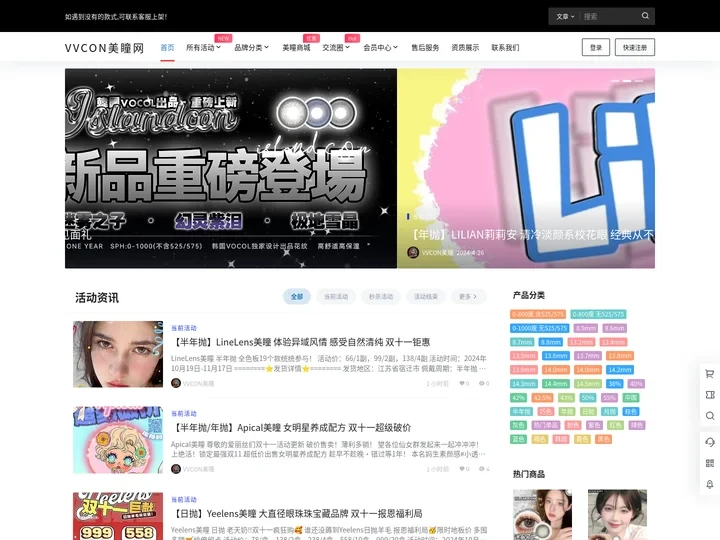
Task: Open the Apical cartoon doll thumbnail
Action: pos(118,440)
